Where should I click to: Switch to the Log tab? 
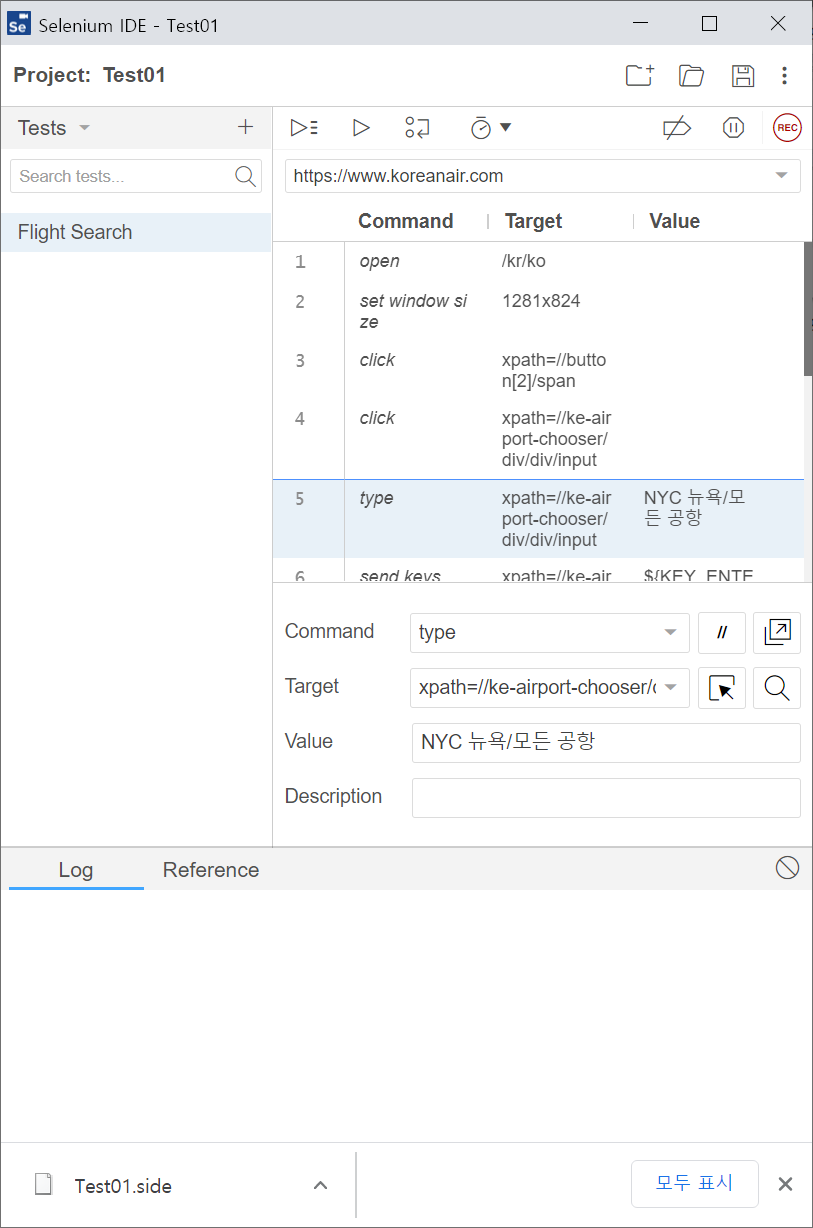point(76,870)
